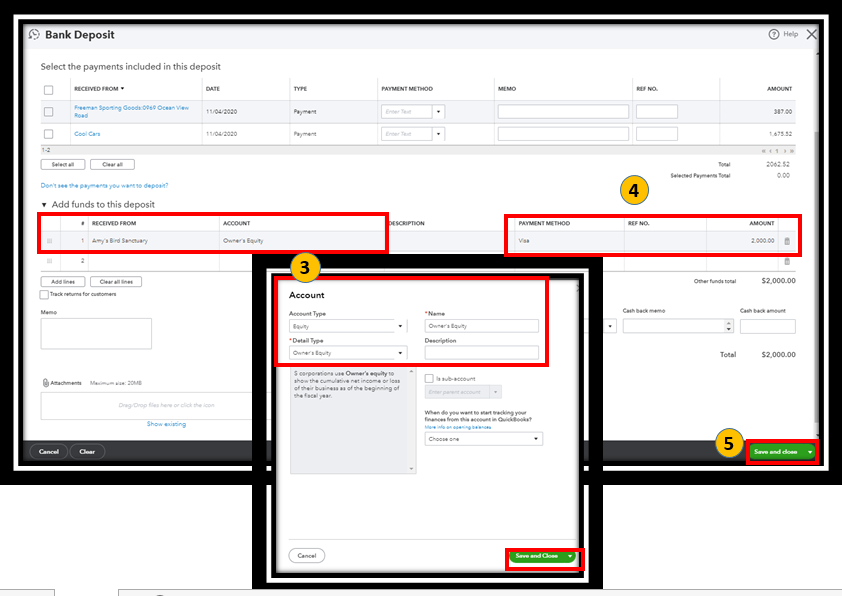Click the Description field in Account dialog
The height and width of the screenshot is (596, 842).
[481, 353]
